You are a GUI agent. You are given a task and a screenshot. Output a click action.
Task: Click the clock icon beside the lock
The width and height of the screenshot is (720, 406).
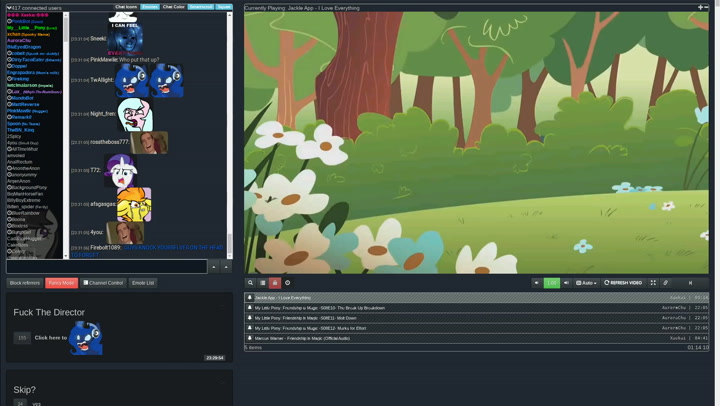point(287,283)
